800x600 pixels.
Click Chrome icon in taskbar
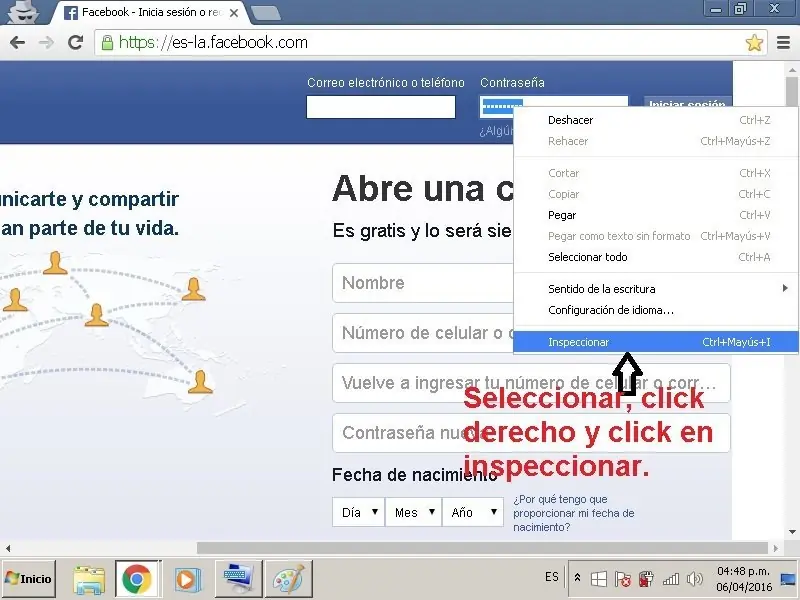pyautogui.click(x=136, y=579)
